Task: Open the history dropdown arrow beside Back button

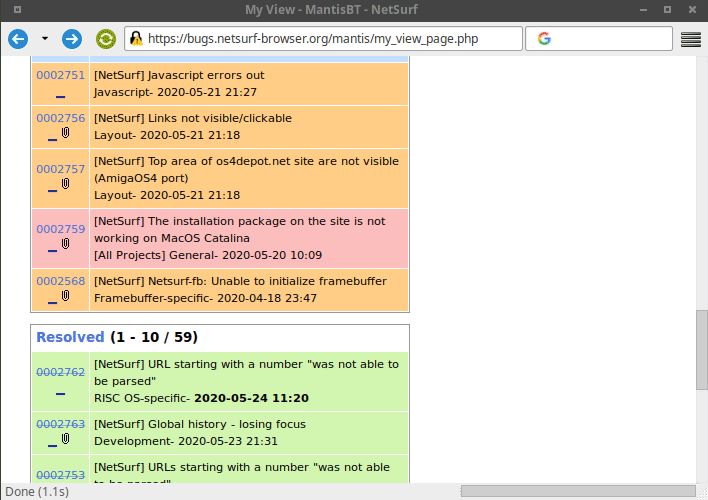Action: [44, 39]
